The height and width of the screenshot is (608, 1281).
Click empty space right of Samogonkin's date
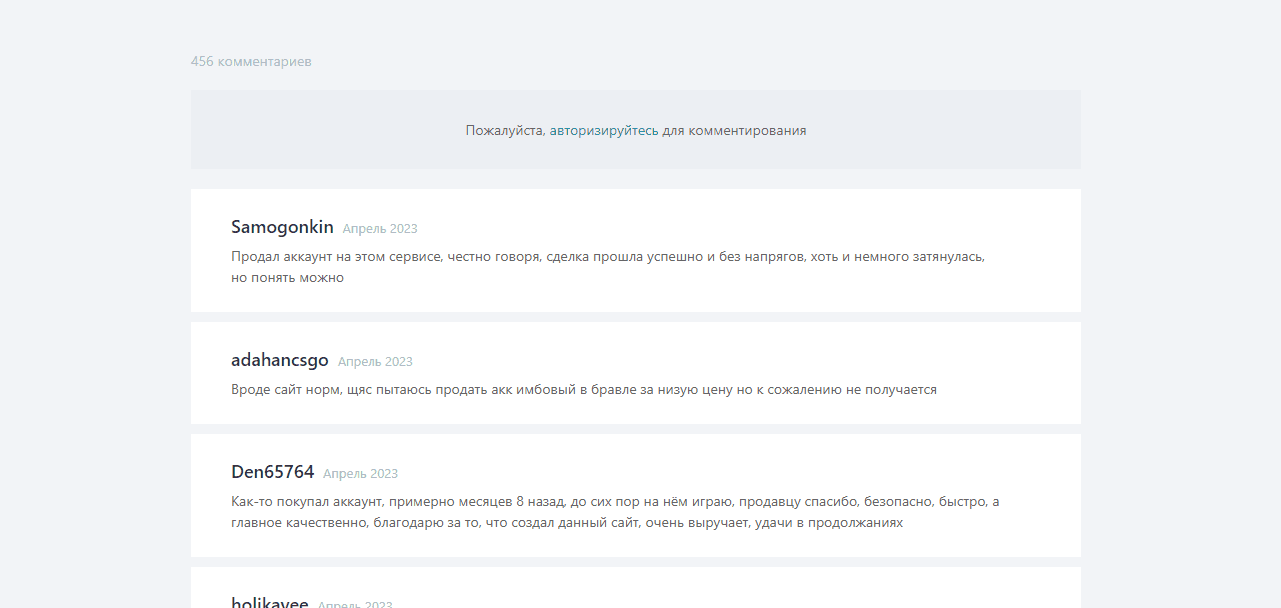[x=700, y=228]
